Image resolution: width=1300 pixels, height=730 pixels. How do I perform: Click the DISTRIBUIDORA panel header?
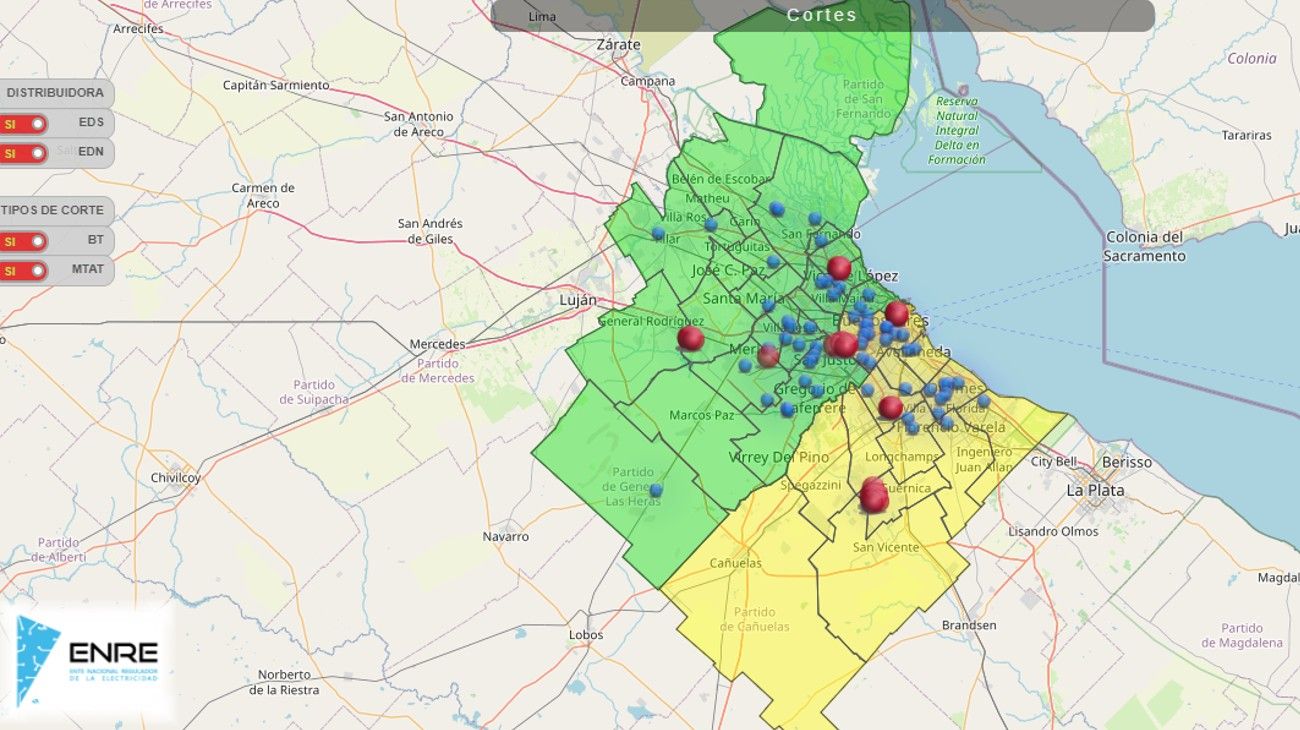(x=55, y=93)
